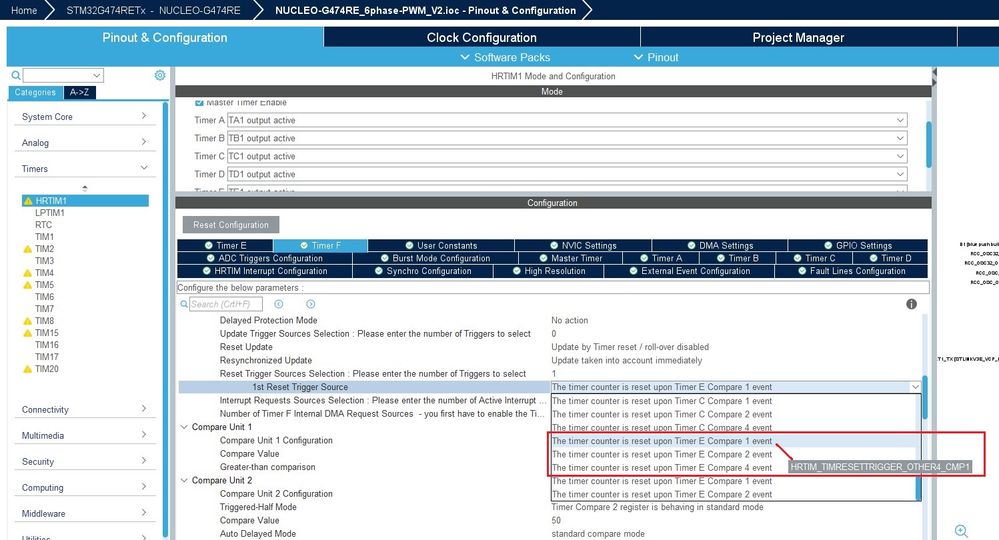Viewport: 999px width, 540px height.
Task: Go to Home breadcrumb
Action: pos(24,10)
